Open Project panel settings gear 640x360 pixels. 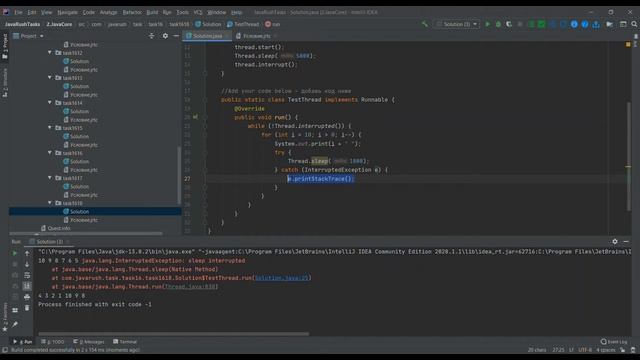tap(165, 36)
